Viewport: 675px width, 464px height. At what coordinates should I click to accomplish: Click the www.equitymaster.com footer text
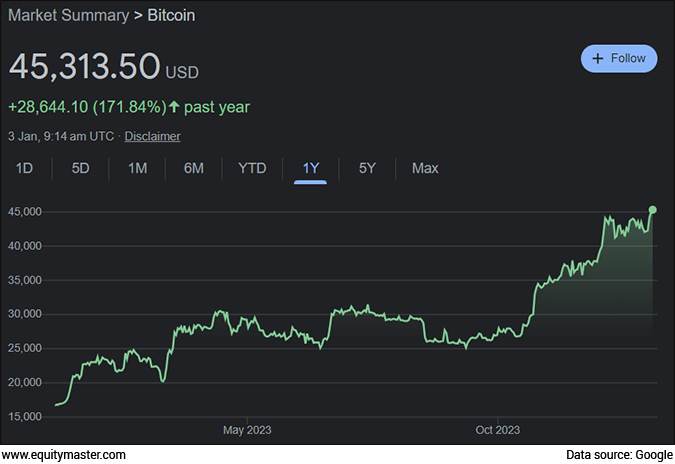64,455
